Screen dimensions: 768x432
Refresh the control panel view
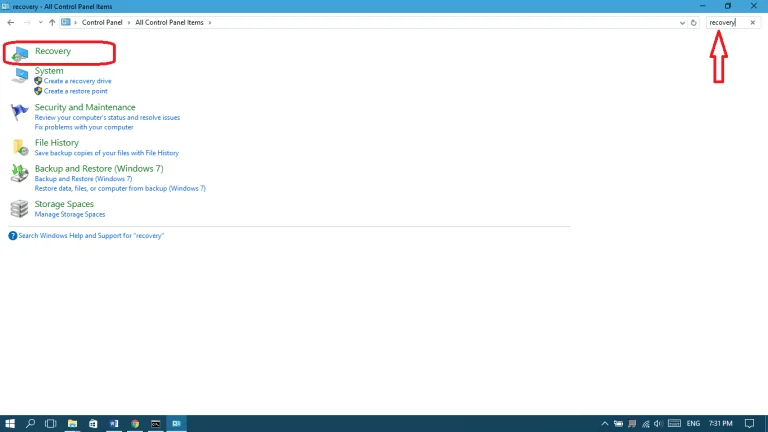(x=694, y=23)
